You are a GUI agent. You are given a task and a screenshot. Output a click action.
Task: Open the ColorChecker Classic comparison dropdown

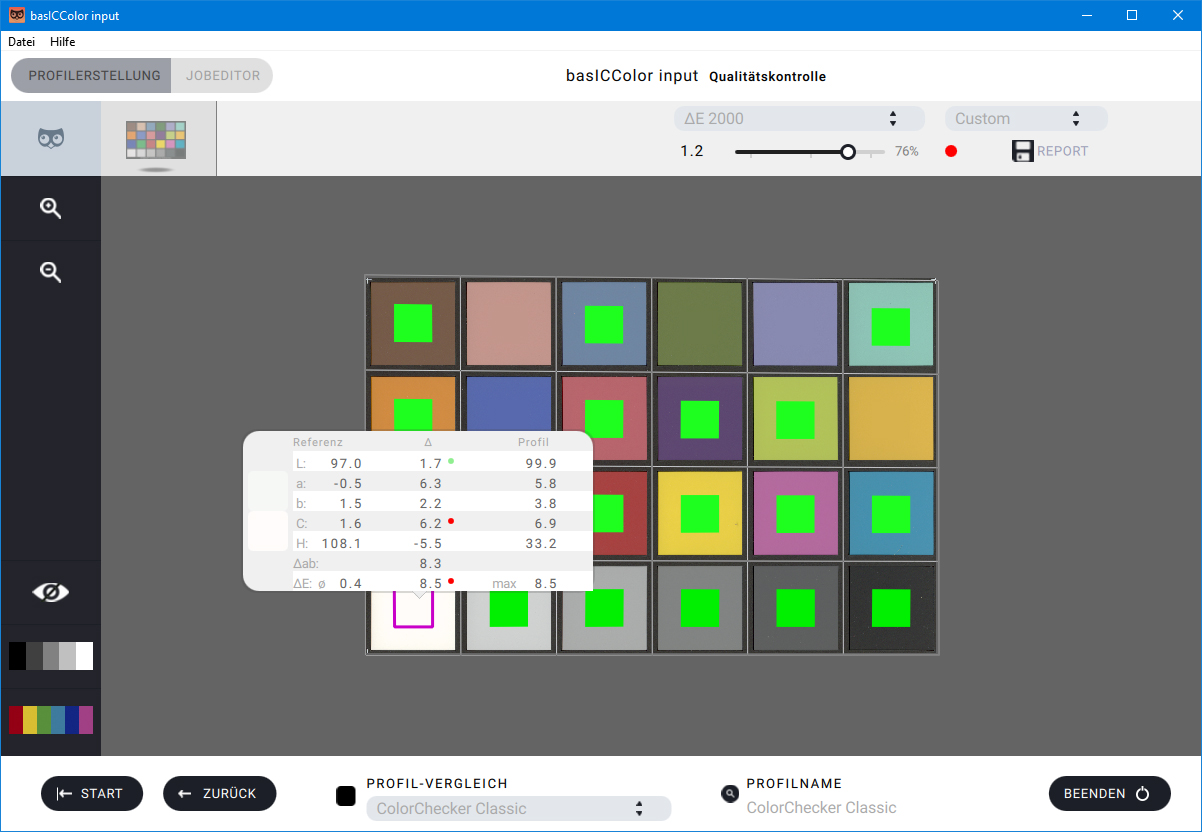[x=518, y=809]
